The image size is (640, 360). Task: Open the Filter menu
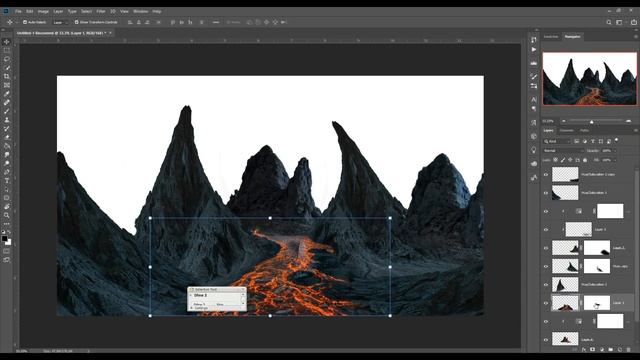click(101, 11)
